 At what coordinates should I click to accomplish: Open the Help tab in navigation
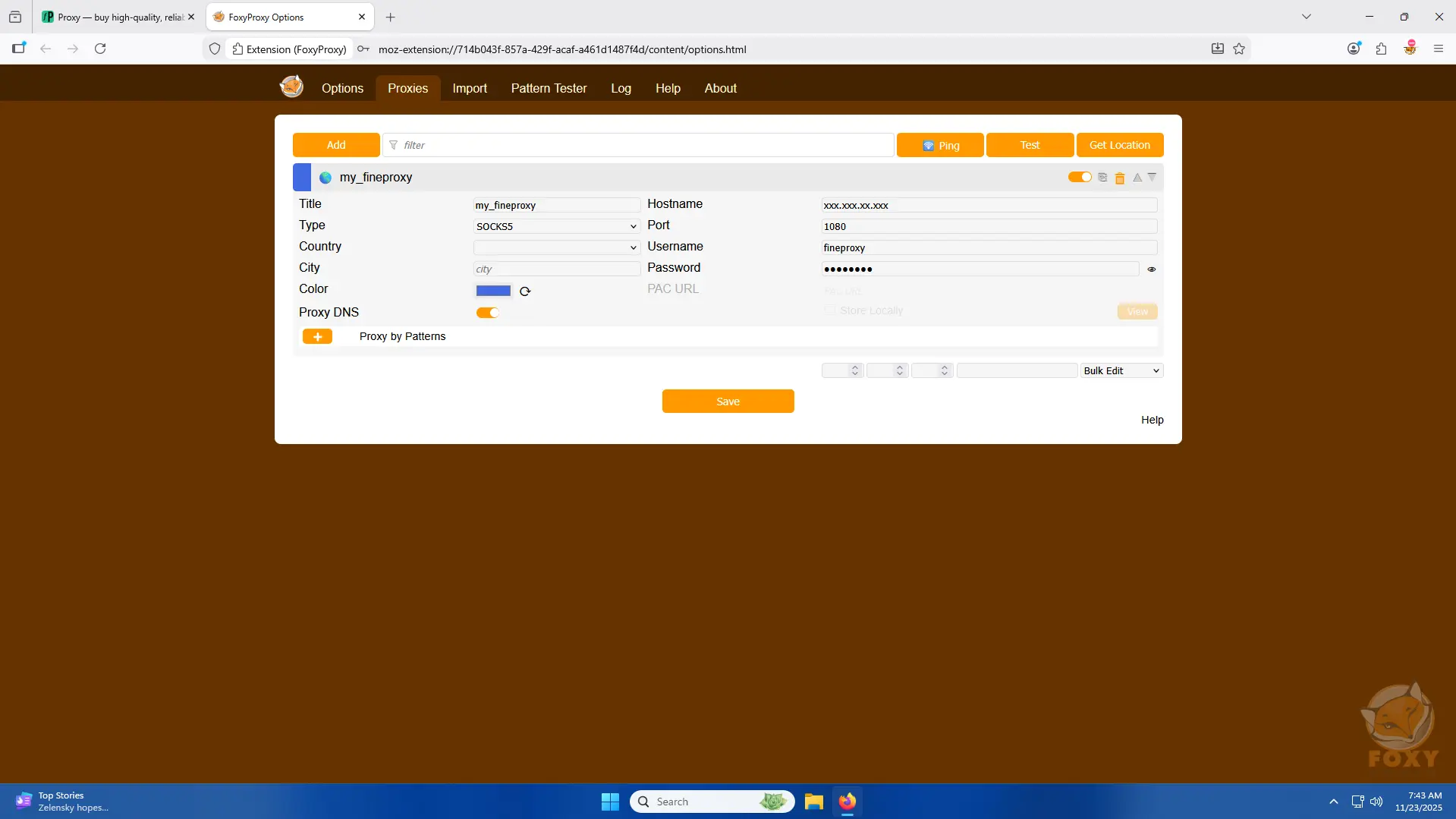[x=668, y=88]
